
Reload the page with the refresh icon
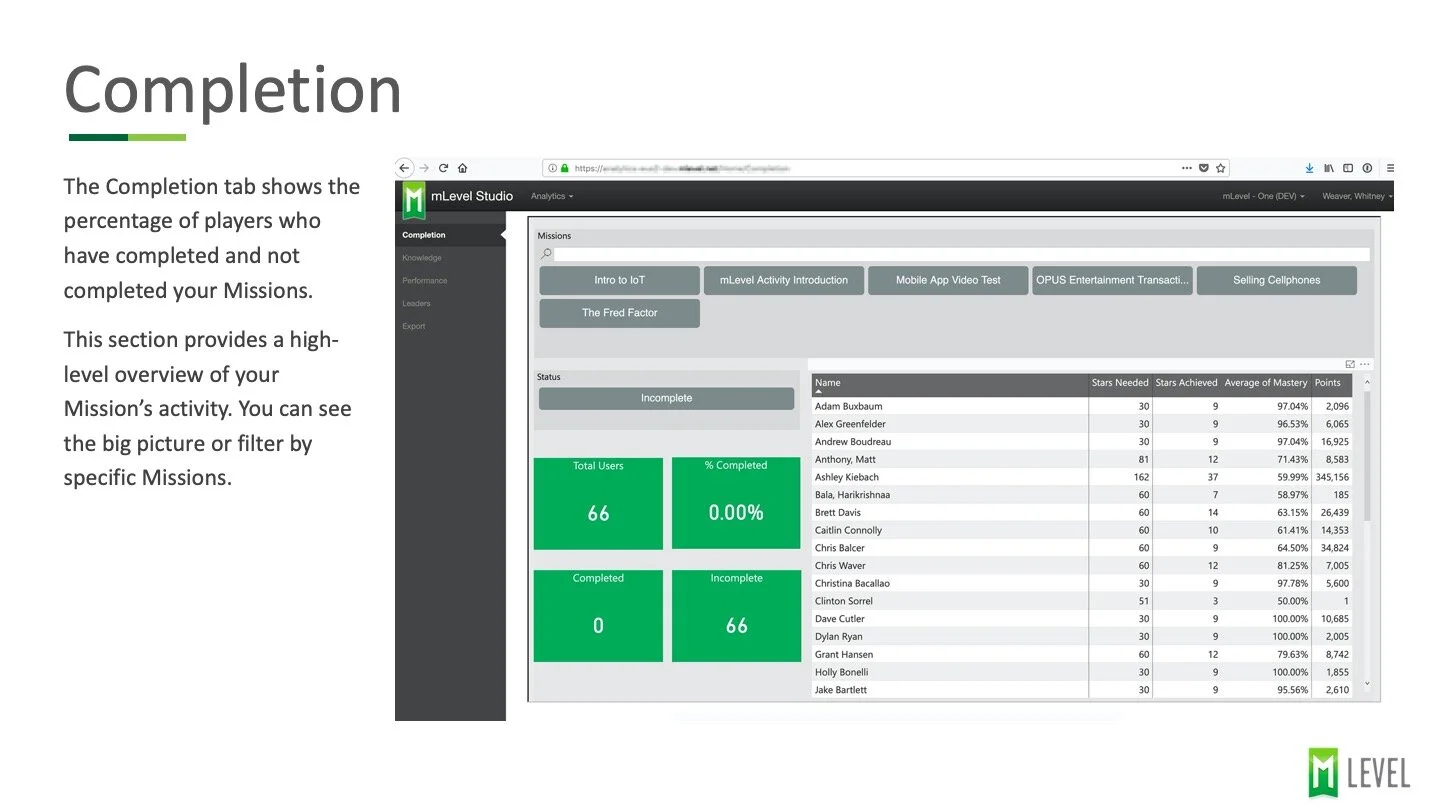pyautogui.click(x=443, y=168)
